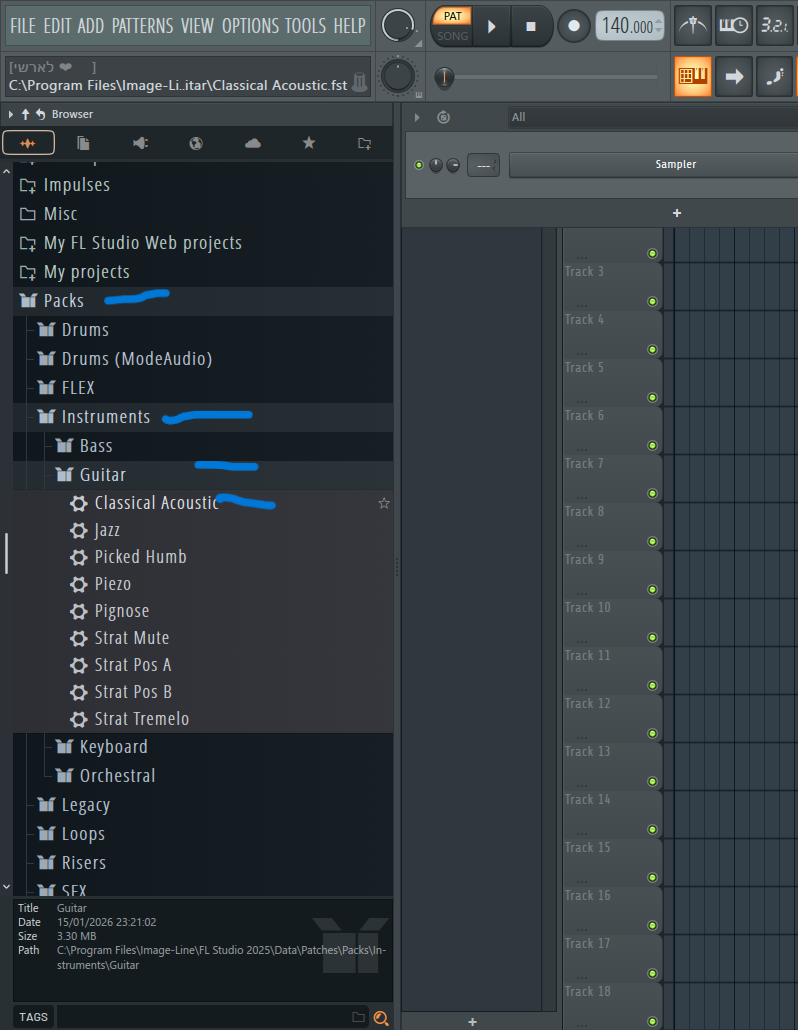The height and width of the screenshot is (1030, 798).
Task: Click the metronome icon in toolbar
Action: (x=693, y=26)
